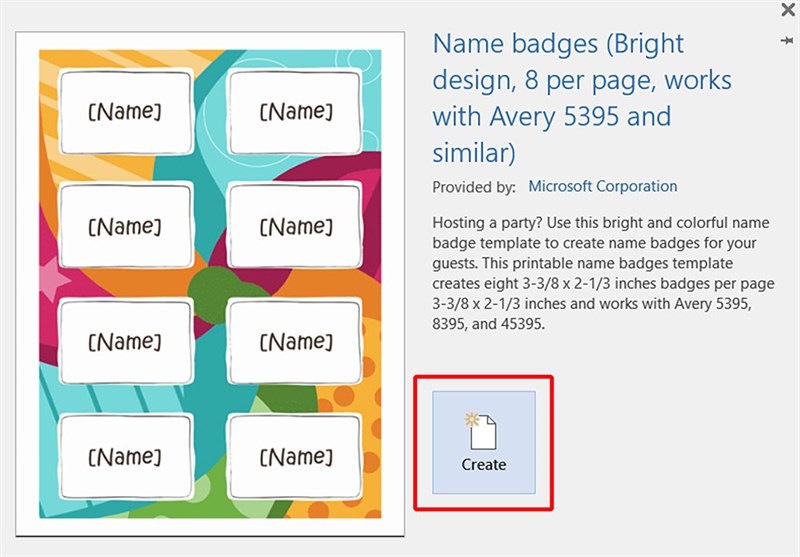Select the bottom-right [Name] badge in preview
Screen dimensions: 800x557
coord(295,457)
